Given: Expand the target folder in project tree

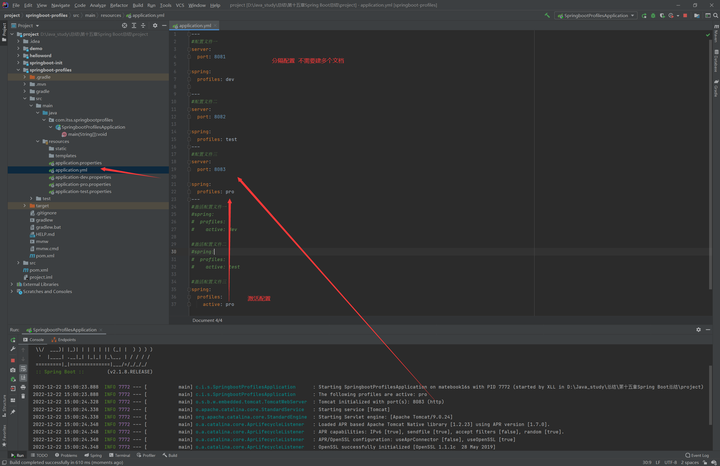Looking at the screenshot, I should point(25,205).
